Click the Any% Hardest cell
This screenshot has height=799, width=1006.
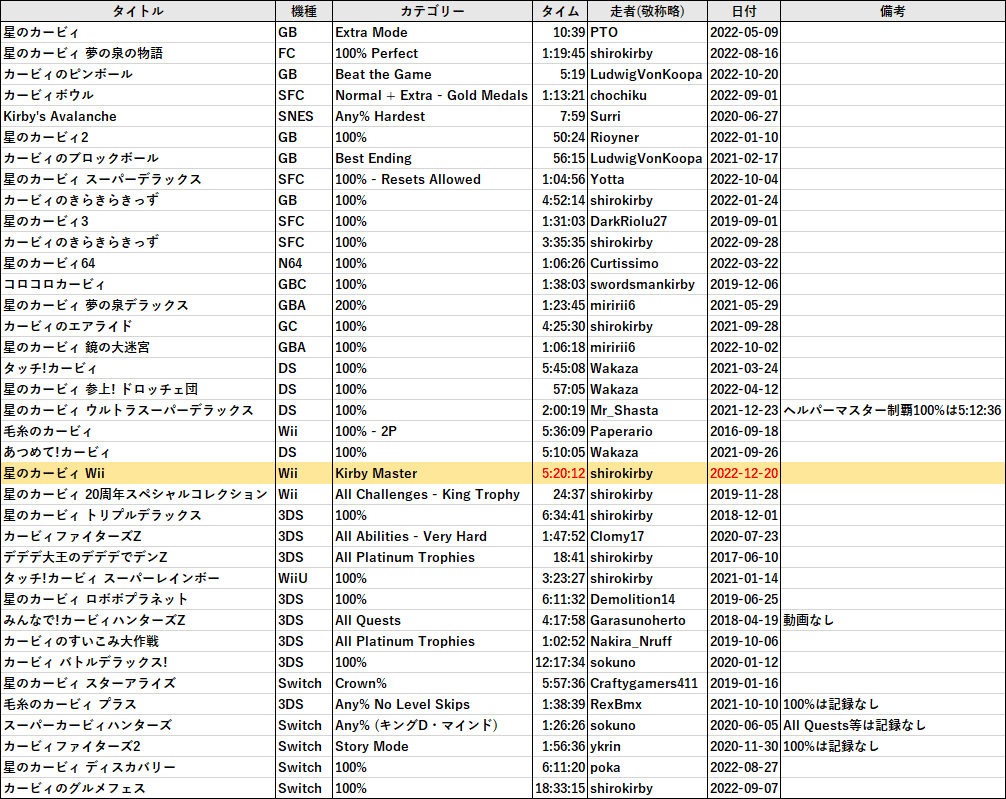tap(432, 116)
